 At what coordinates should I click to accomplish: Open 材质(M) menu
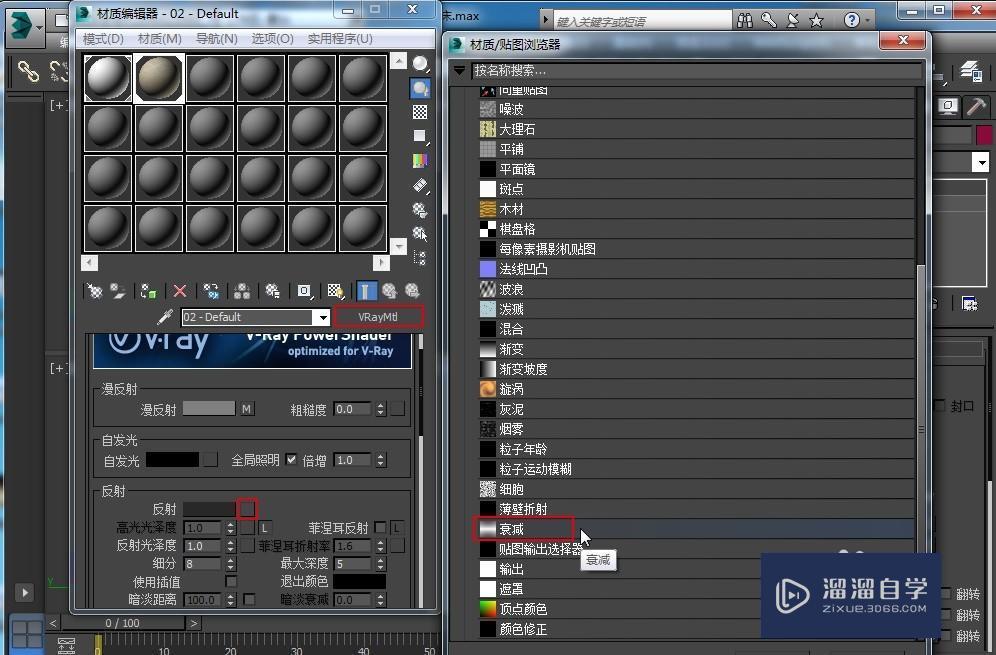[159, 39]
